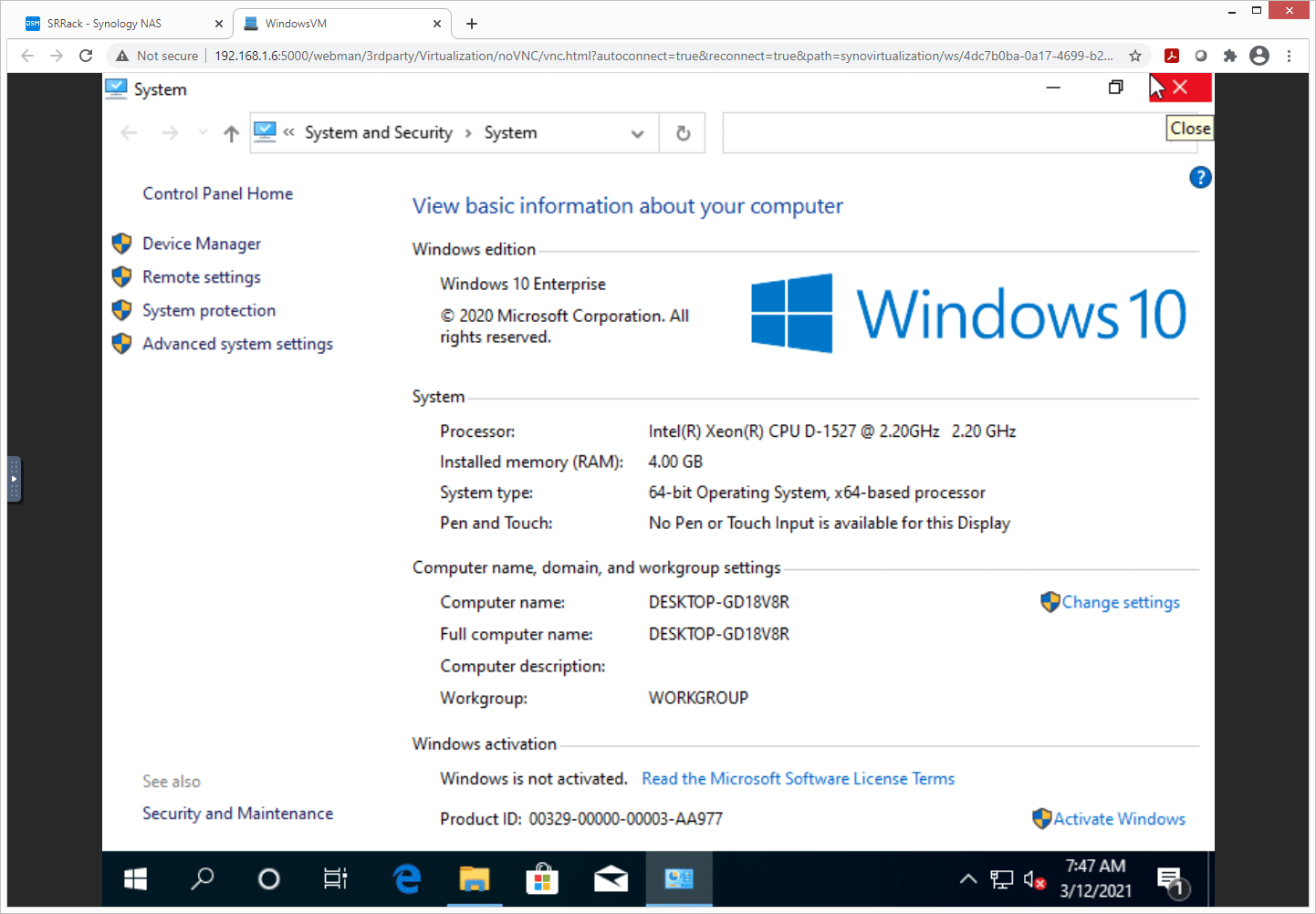1316x914 pixels.
Task: Click the Windows 10 Enterprise edition text
Action: click(x=523, y=284)
